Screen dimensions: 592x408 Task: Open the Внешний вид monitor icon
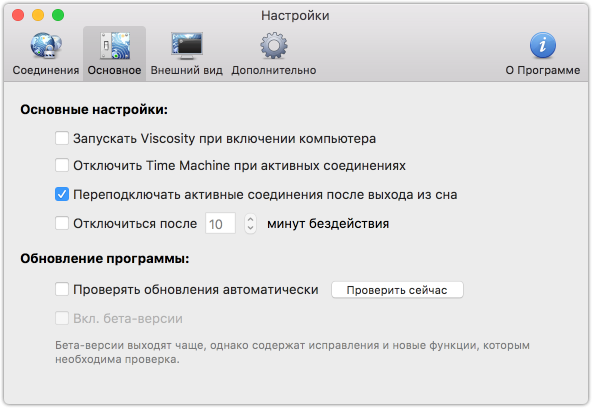[x=187, y=46]
